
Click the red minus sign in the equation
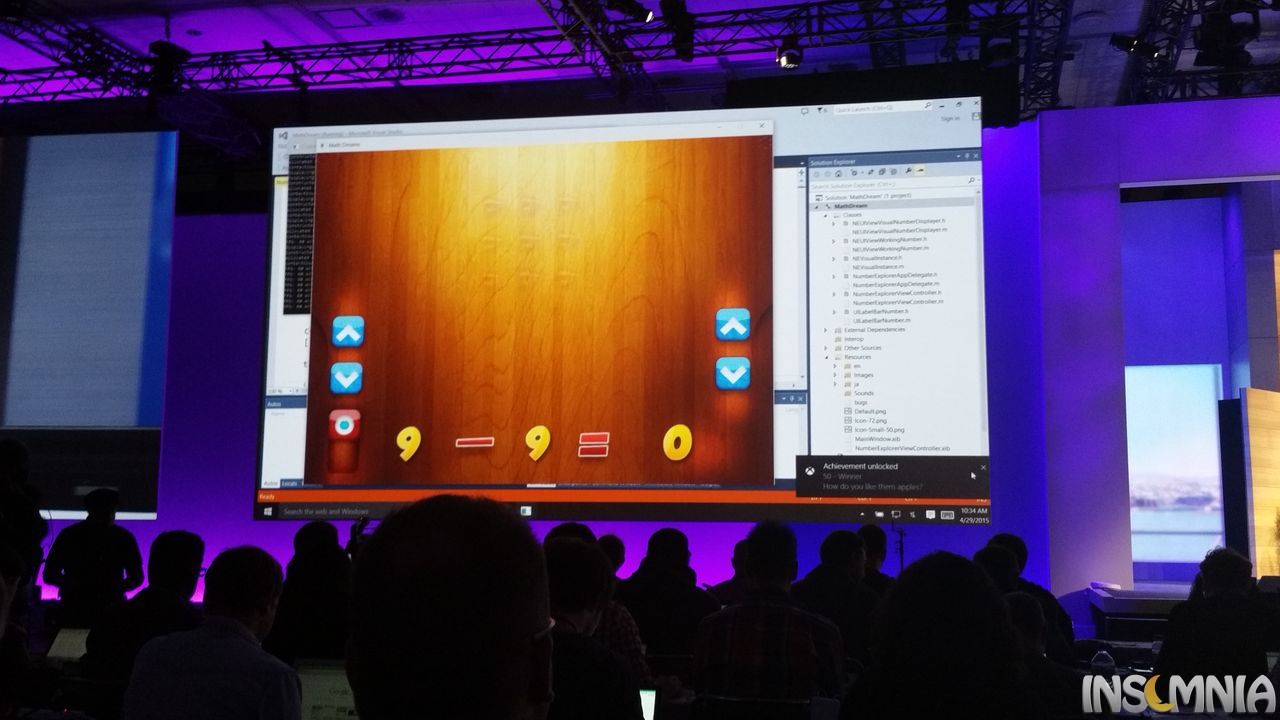coord(474,441)
